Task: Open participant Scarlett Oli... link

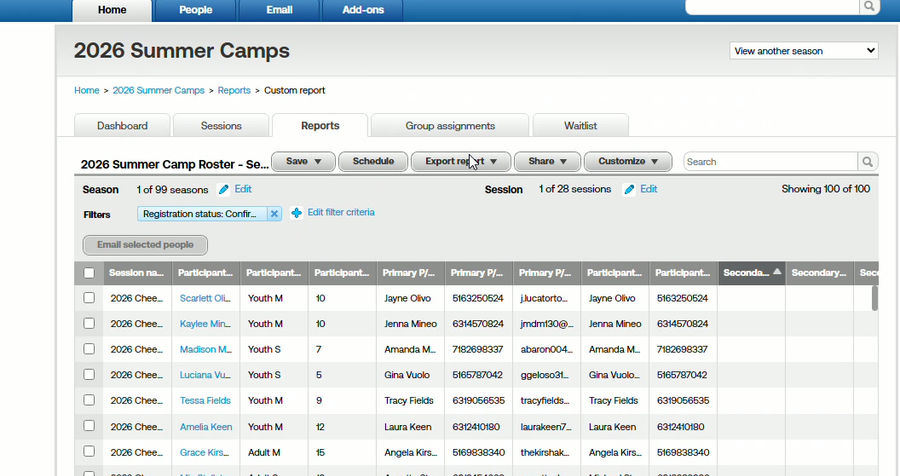Action: (x=205, y=298)
